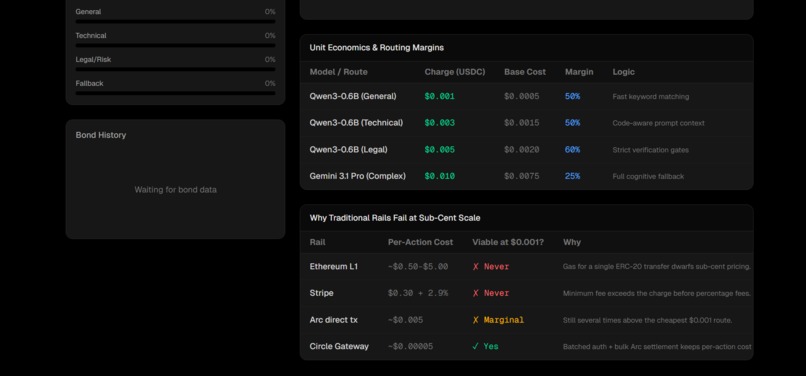Click the 25% margin value
Screen dimensions: 806x376
(x=573, y=176)
